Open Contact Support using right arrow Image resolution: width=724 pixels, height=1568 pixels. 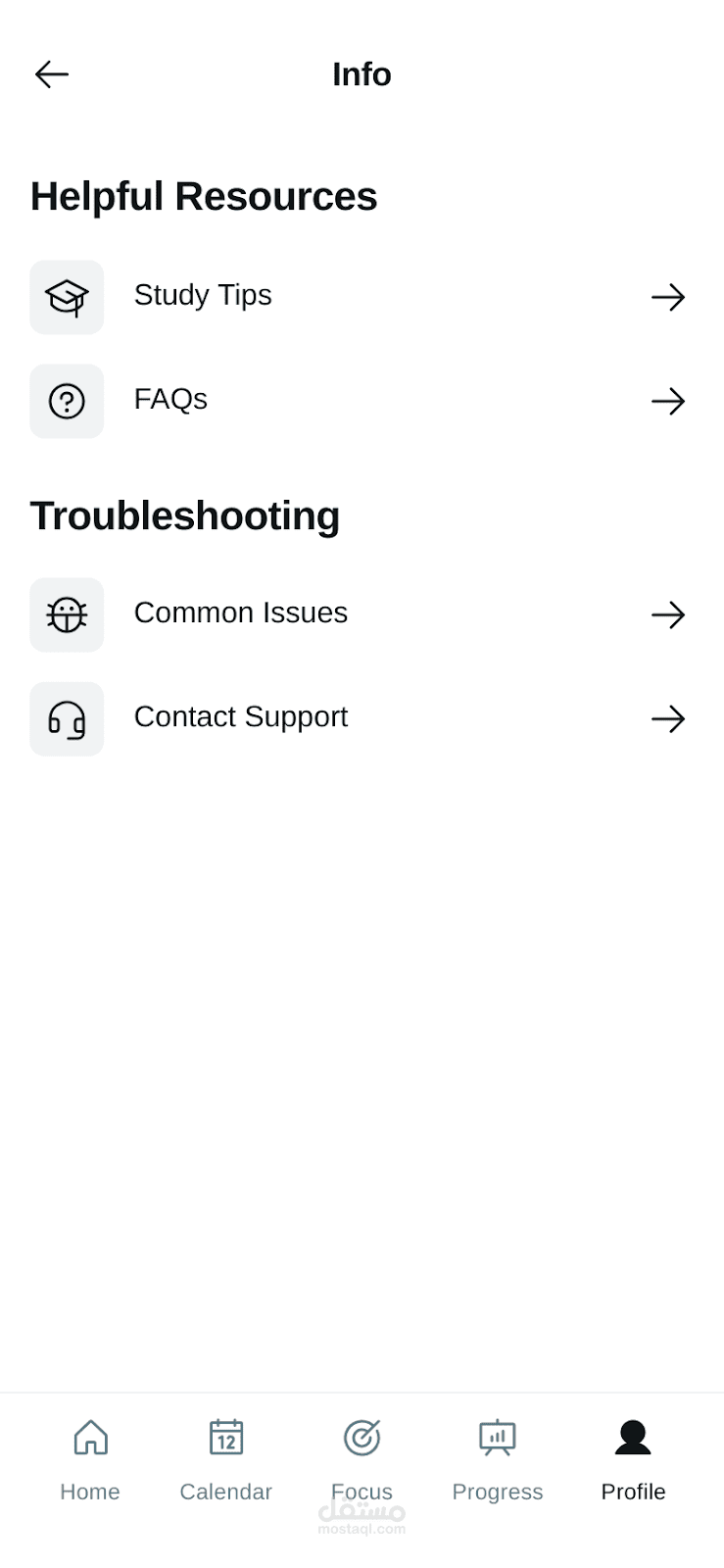[x=668, y=719]
